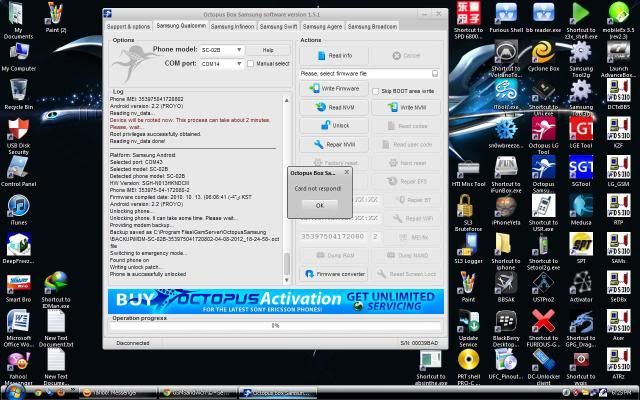Open the Samsung Swift tab

coord(278,27)
